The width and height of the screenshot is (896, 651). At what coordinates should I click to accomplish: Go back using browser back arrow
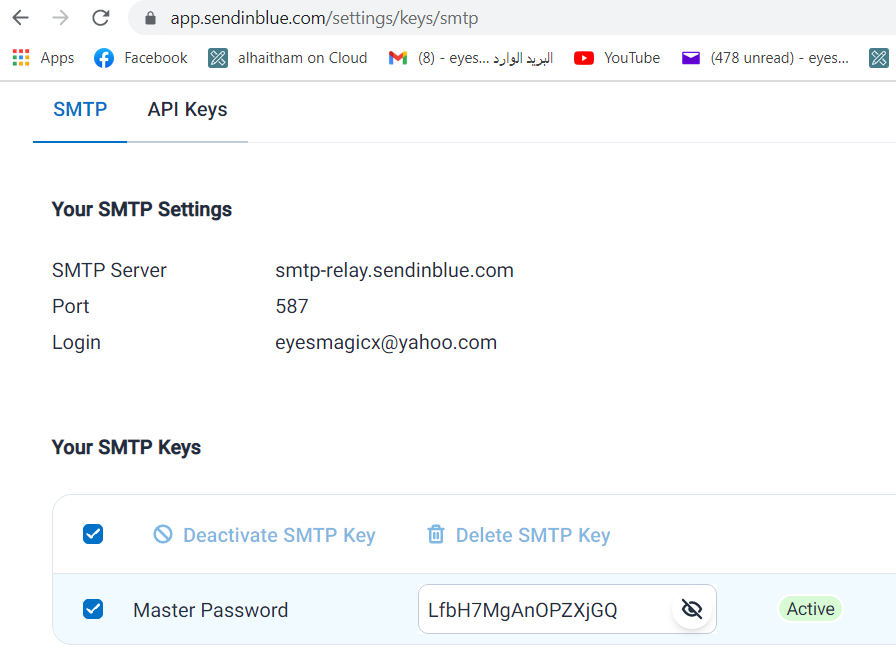pos(21,18)
